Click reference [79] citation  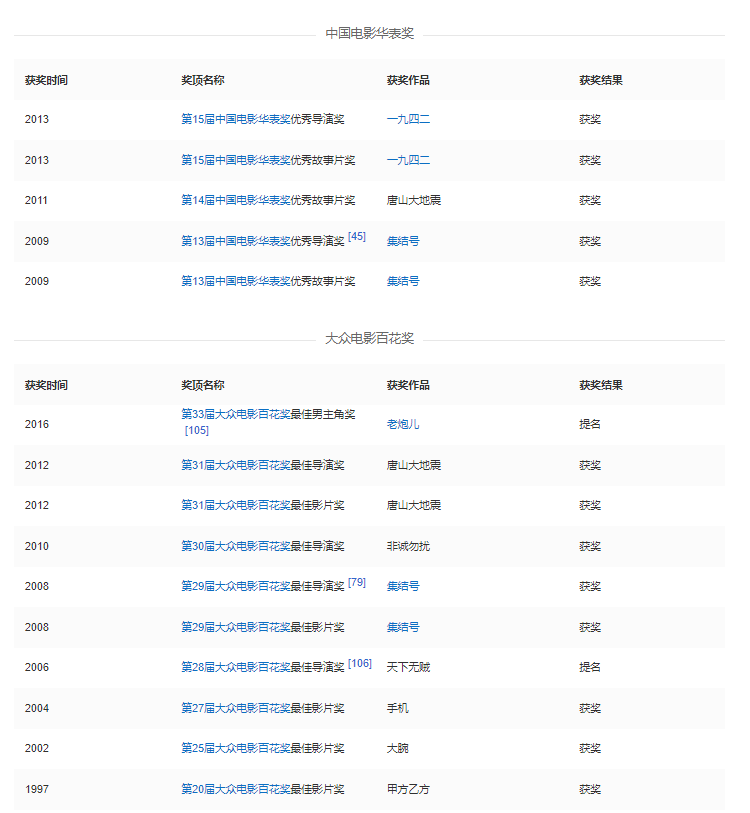(x=357, y=582)
